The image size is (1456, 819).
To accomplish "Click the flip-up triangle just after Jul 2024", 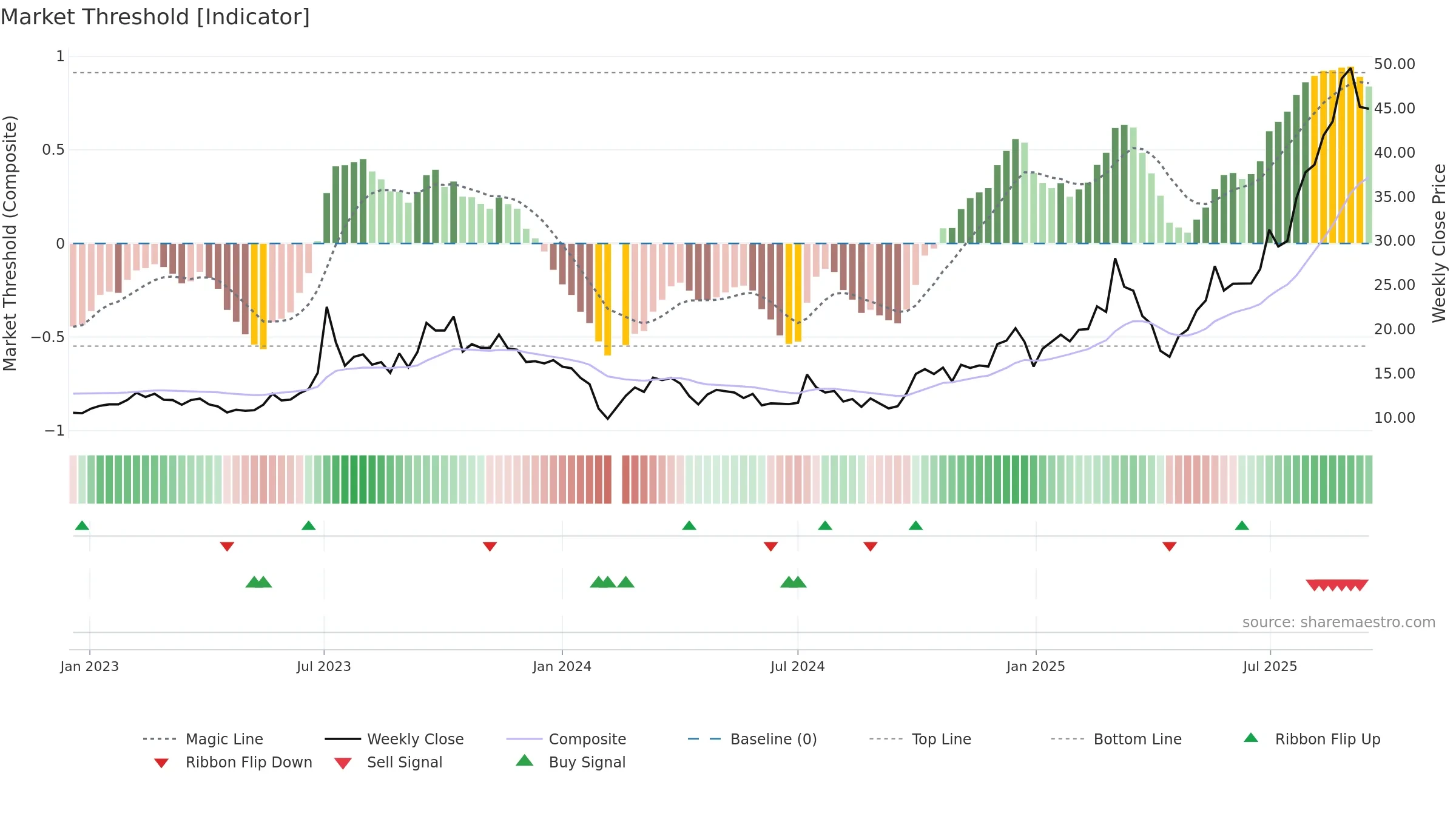I will (825, 525).
